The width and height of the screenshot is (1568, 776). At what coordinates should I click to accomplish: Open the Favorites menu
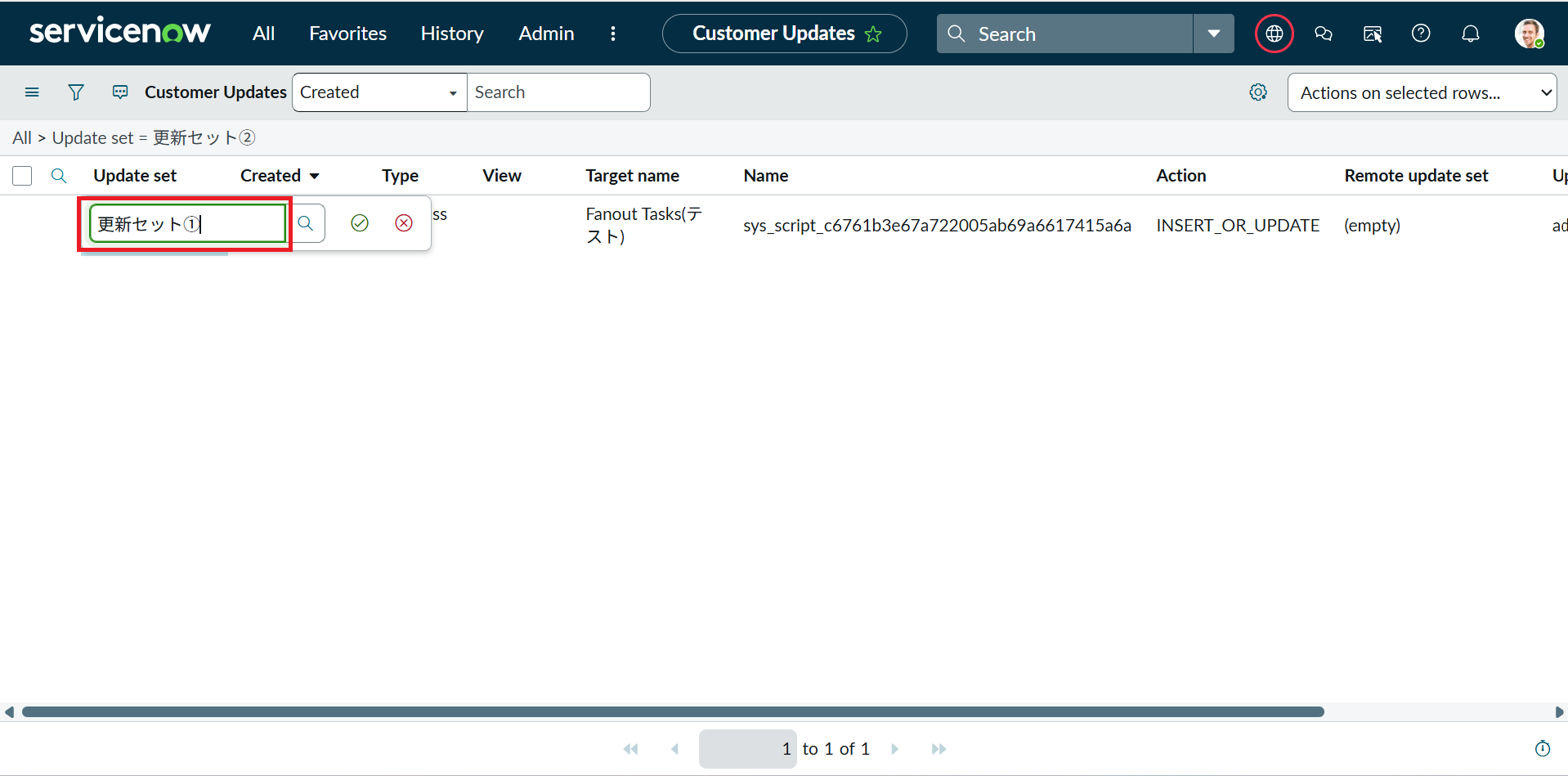(347, 34)
